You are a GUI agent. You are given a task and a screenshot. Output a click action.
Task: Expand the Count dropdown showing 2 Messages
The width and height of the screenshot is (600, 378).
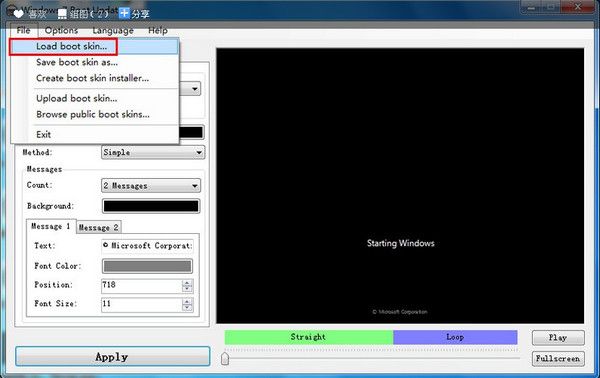coord(151,186)
